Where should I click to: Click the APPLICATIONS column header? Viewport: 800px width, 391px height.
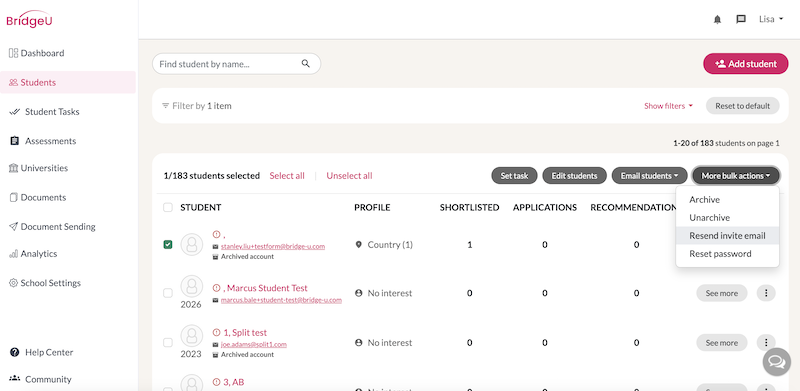pos(545,207)
